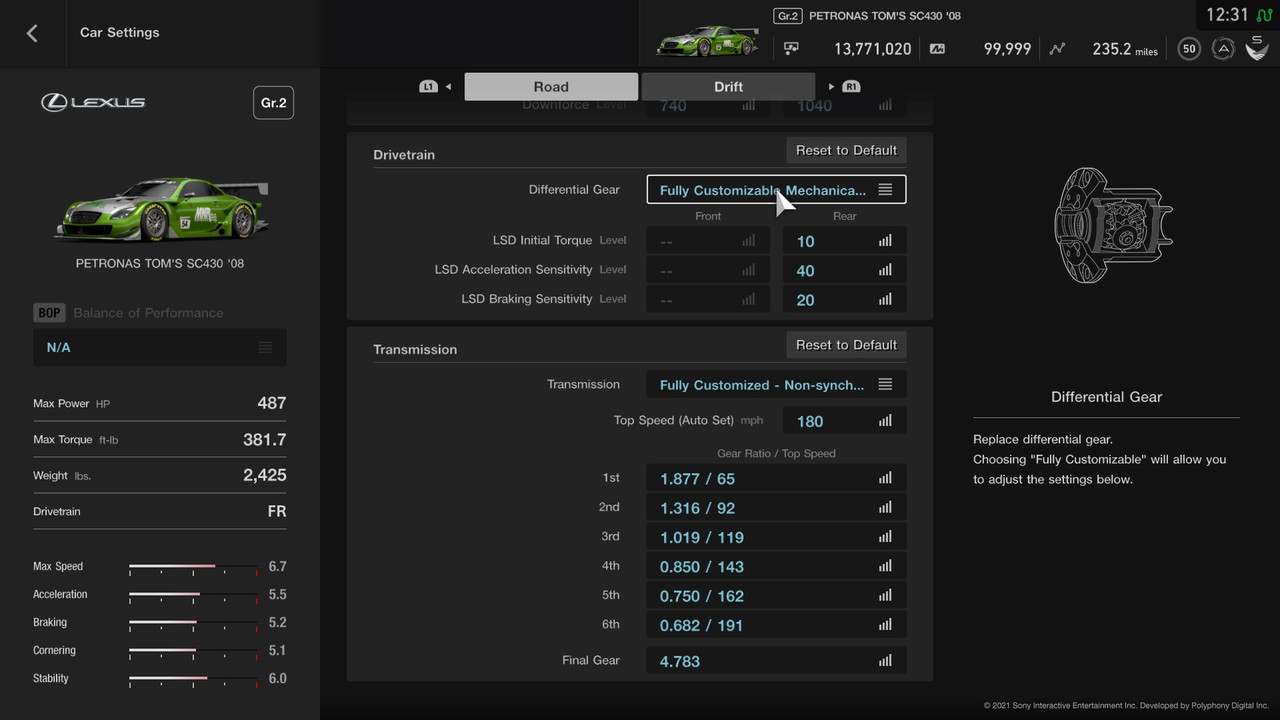Select the green SC430 car image
This screenshot has width=1280, height=720.
click(160, 208)
